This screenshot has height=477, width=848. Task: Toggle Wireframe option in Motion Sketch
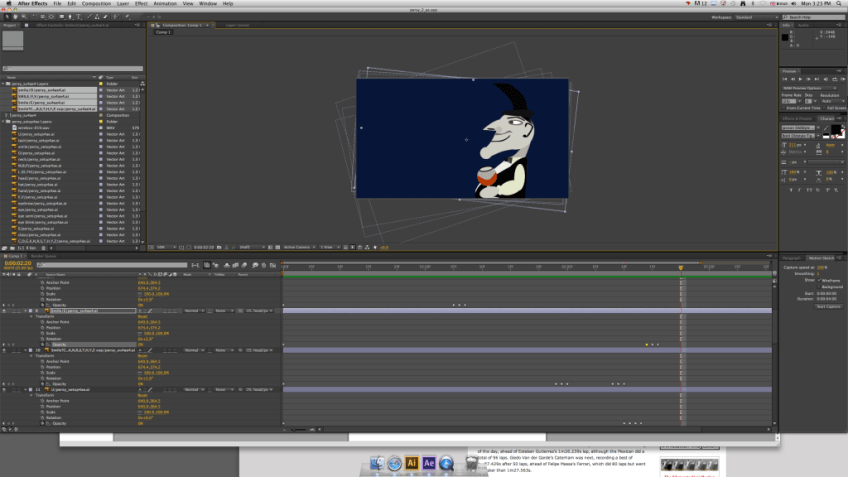pos(818,280)
